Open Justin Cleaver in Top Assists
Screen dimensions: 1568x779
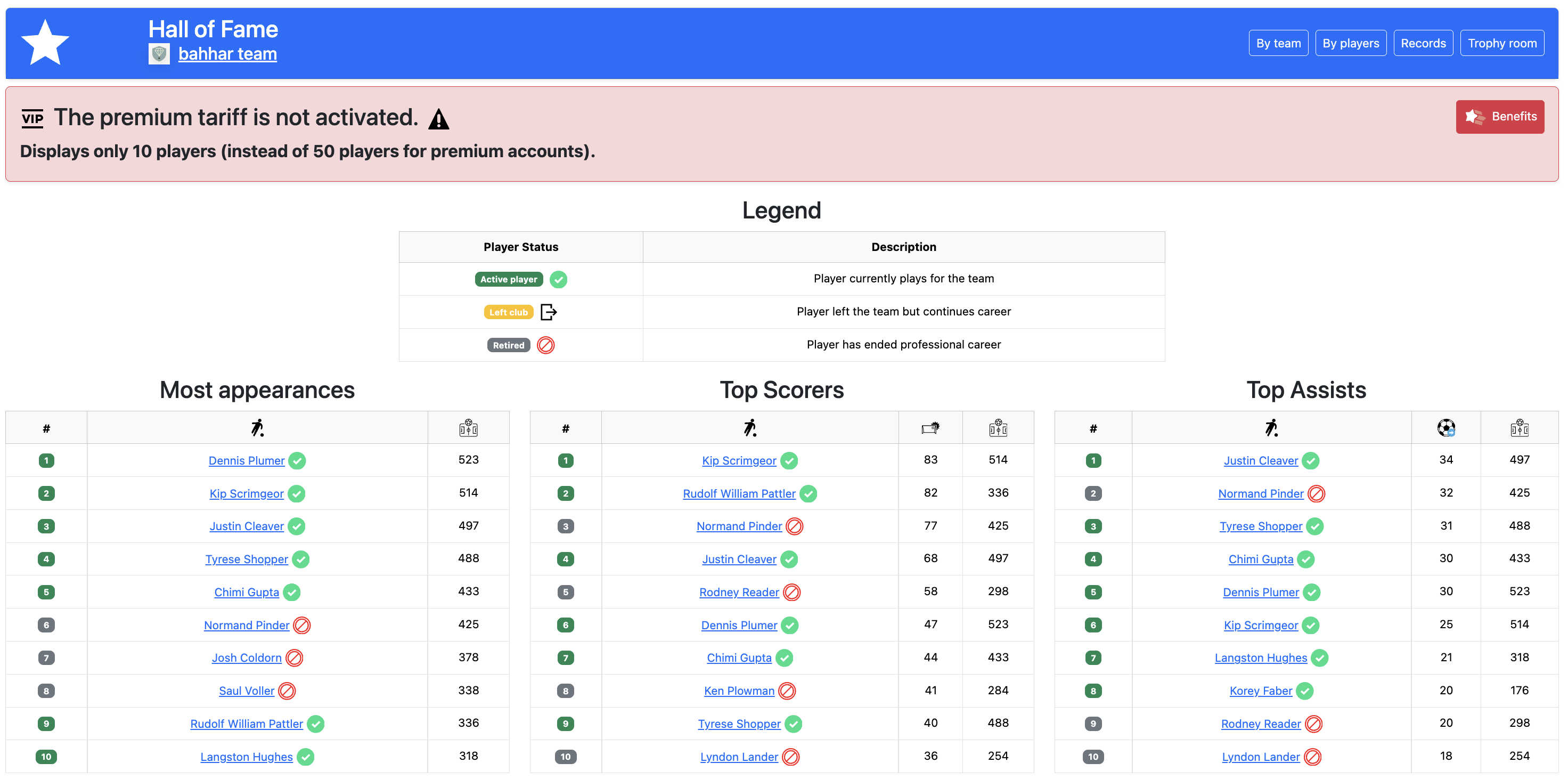(x=1261, y=461)
